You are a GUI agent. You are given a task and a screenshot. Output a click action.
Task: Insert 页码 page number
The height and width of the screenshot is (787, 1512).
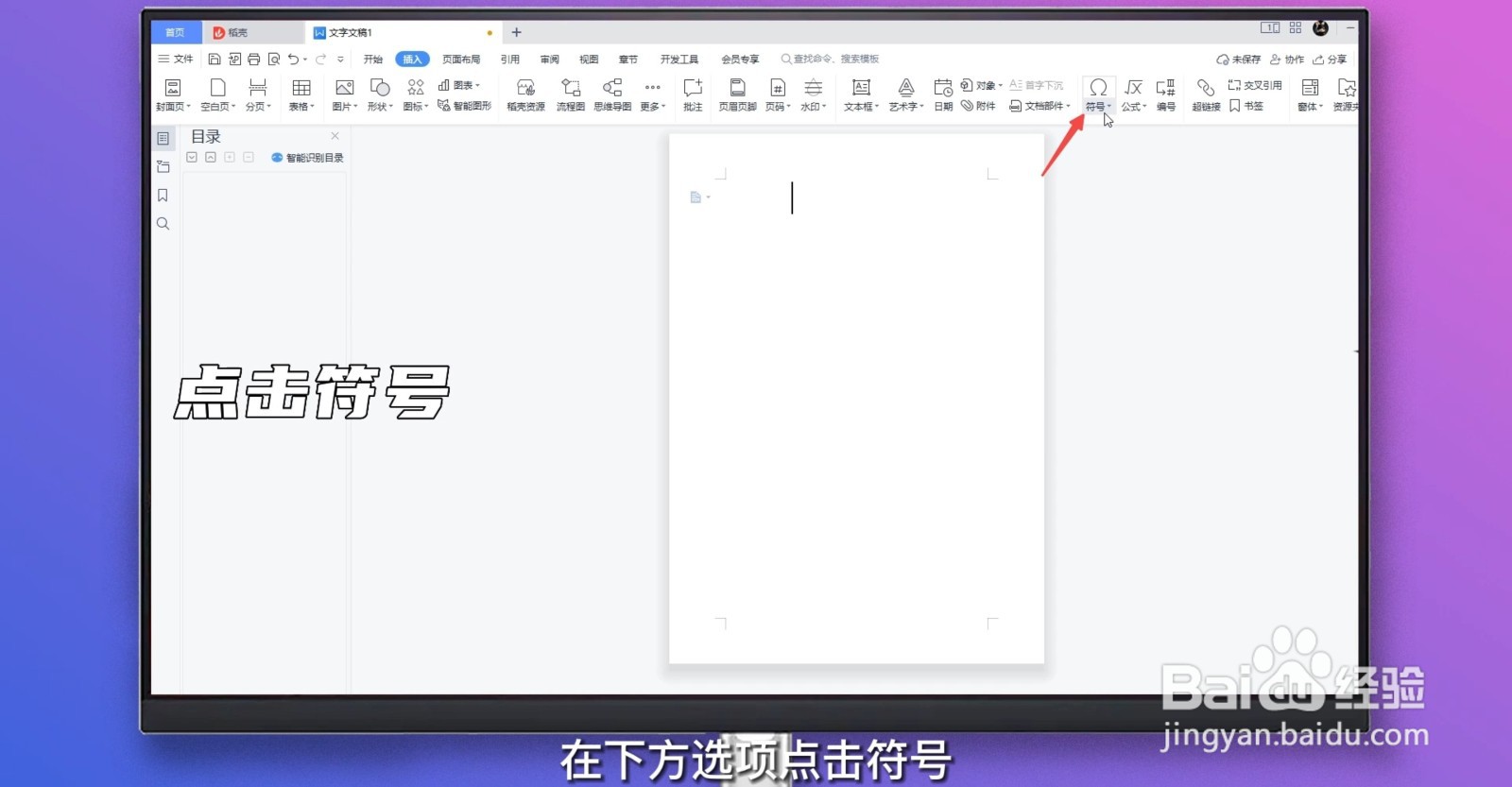click(x=778, y=94)
